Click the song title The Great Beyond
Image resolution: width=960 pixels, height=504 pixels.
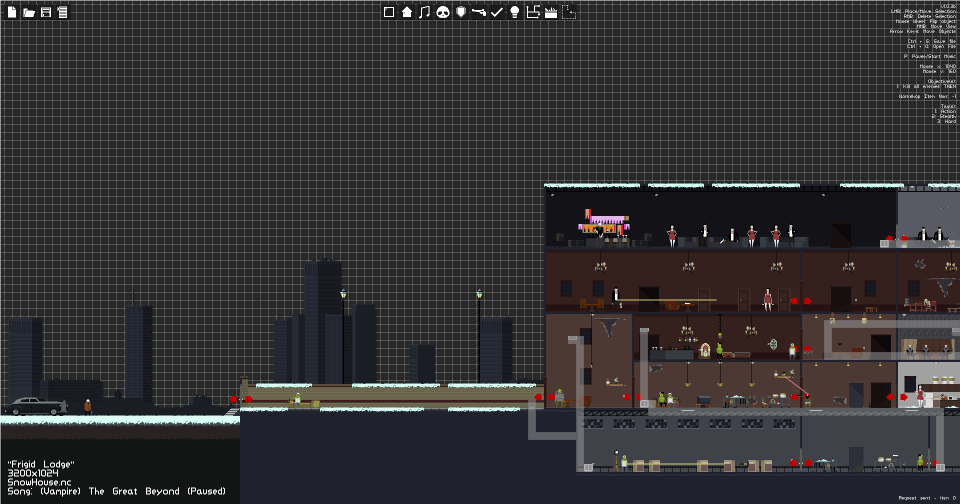(x=134, y=491)
